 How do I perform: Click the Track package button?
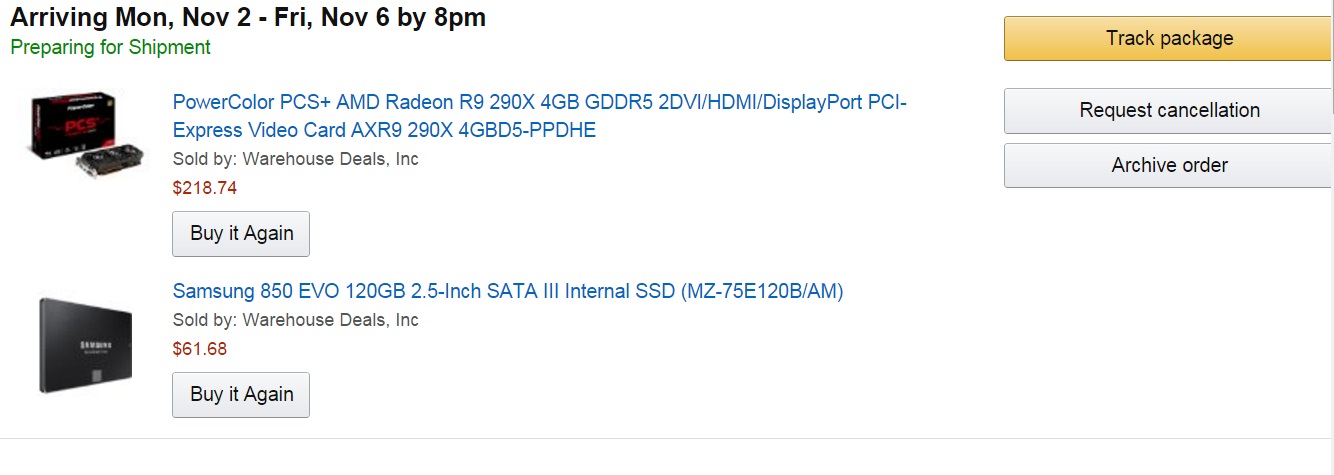click(x=1168, y=39)
